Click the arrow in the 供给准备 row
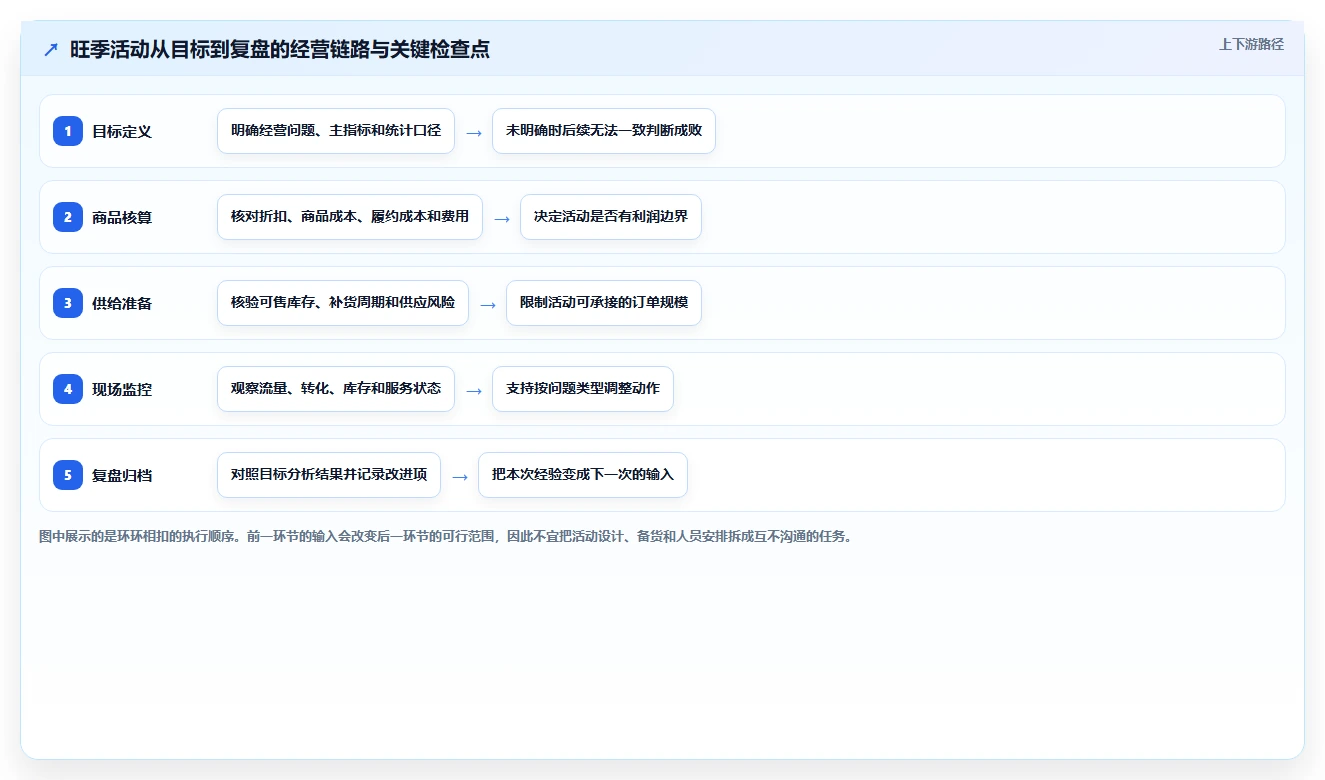Viewport: 1325px width, 780px height. click(x=488, y=304)
